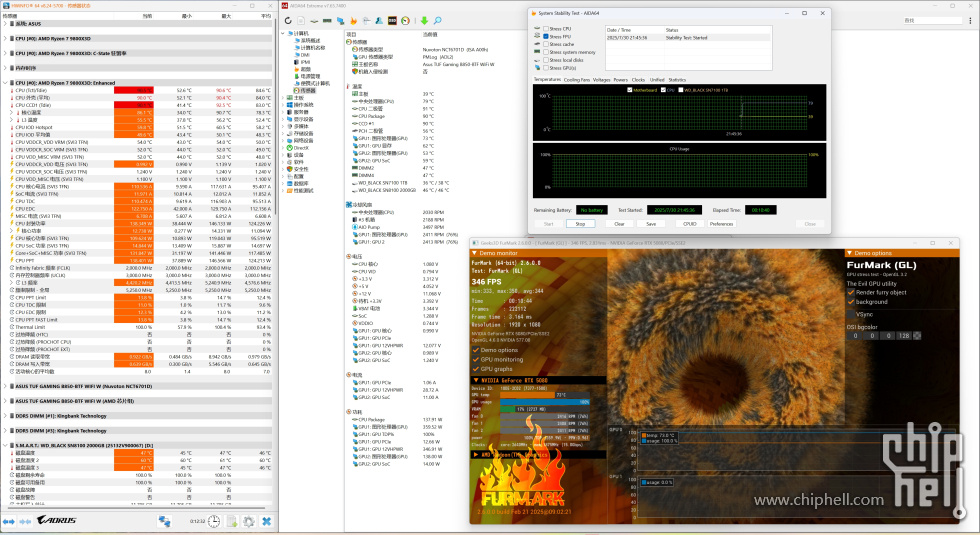Viewport: 980px width, 535px height.
Task: Click AIDA64 search field top right
Action: pos(932,21)
